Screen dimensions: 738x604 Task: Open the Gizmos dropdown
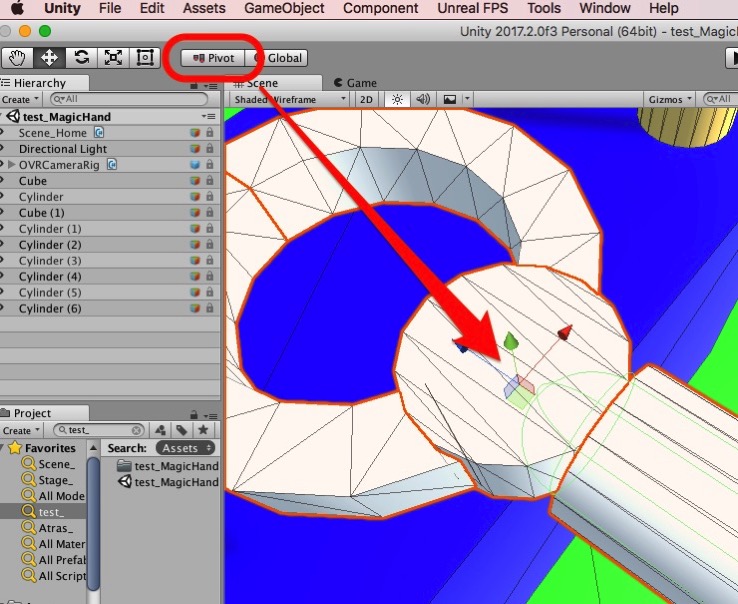(x=669, y=100)
